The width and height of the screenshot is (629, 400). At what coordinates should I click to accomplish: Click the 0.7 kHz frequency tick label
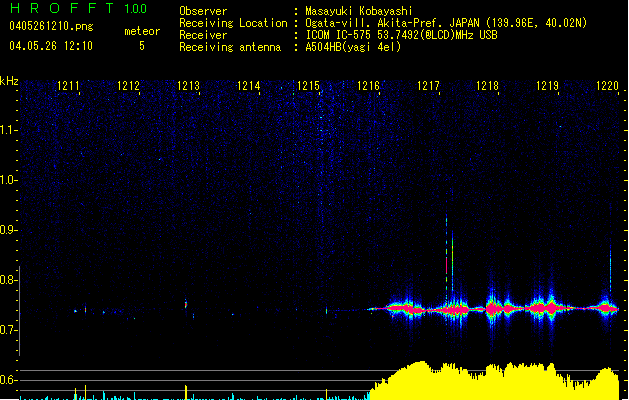(x=7, y=330)
